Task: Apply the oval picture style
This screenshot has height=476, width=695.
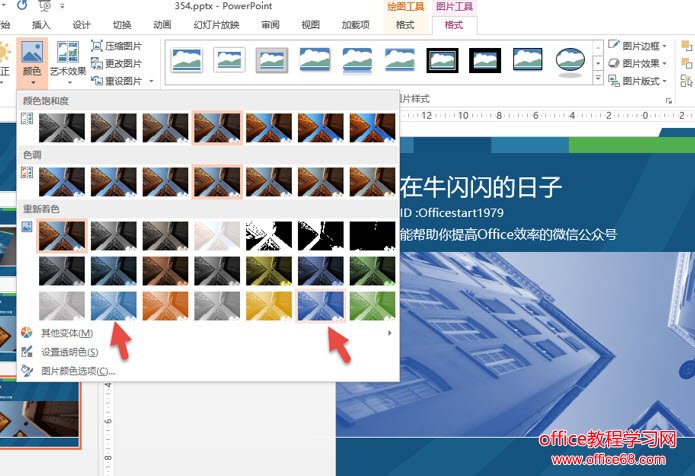Action: [x=570, y=61]
